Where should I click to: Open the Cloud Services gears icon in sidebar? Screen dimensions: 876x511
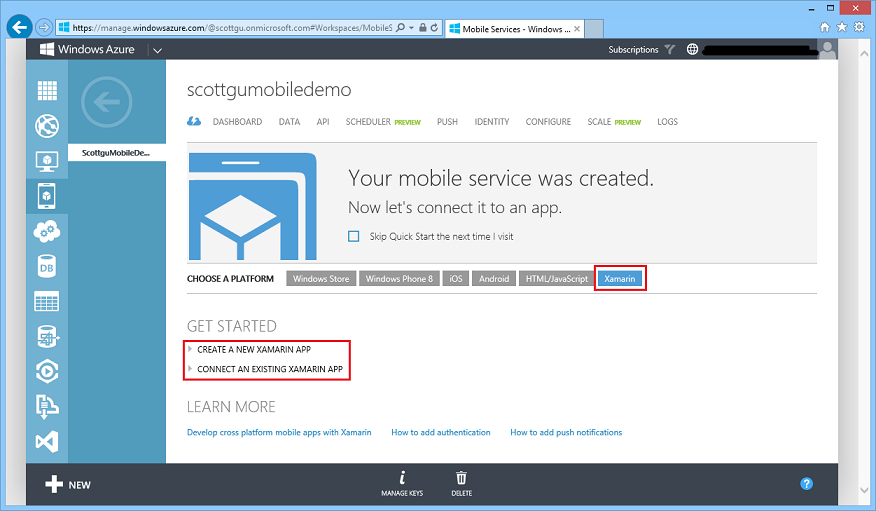(x=47, y=231)
